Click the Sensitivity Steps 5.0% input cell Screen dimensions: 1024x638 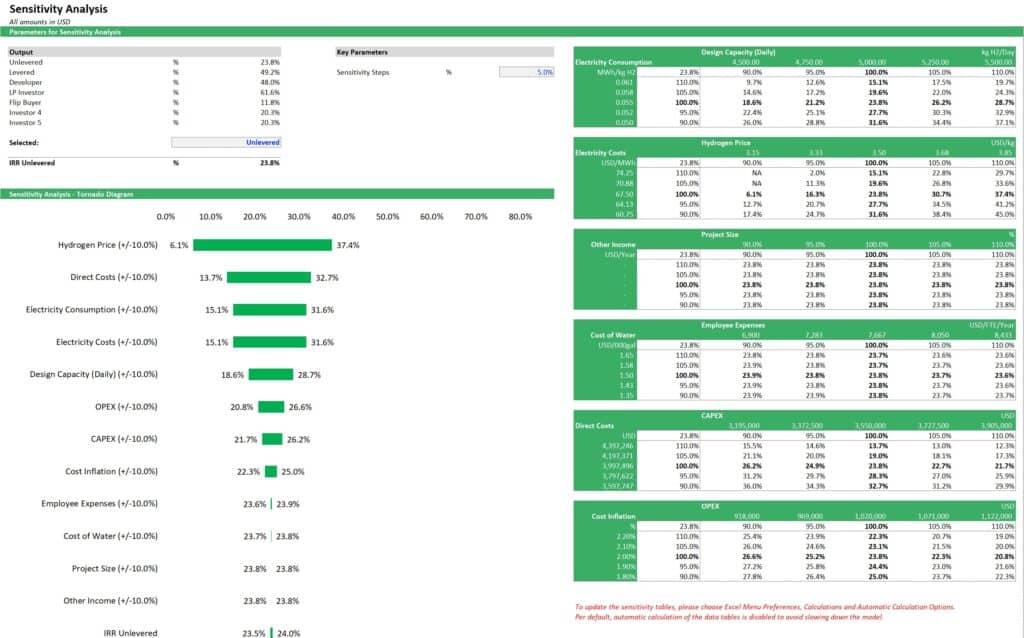(x=526, y=72)
